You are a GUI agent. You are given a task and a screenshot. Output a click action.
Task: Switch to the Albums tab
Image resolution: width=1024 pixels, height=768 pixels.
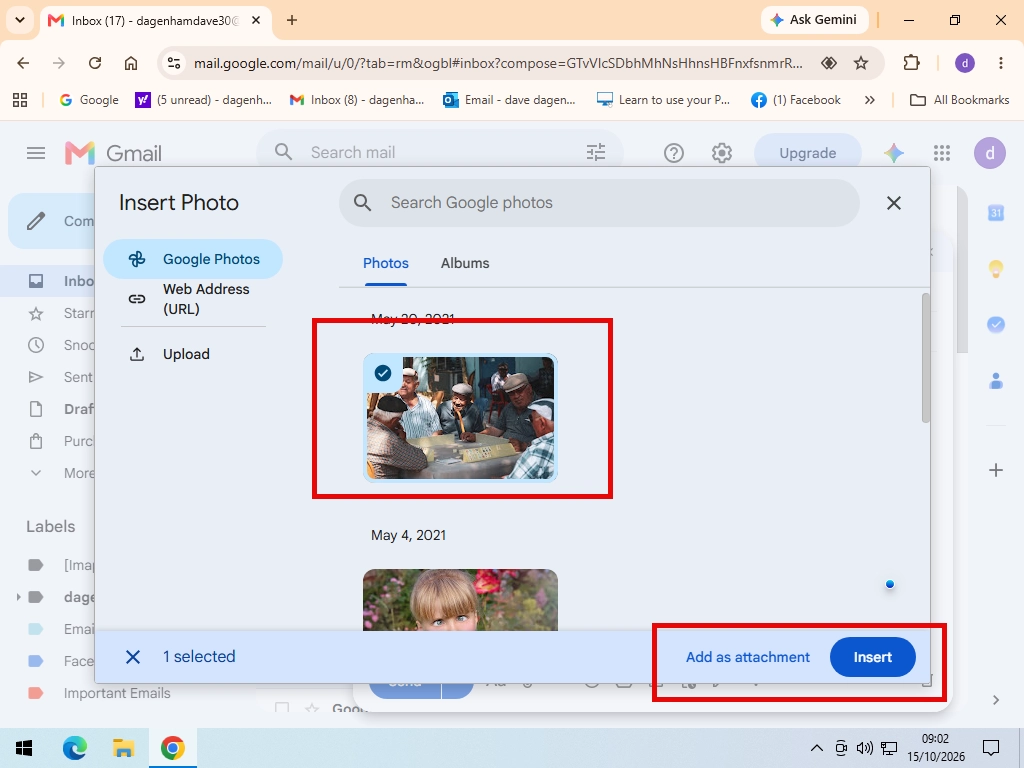coord(464,263)
